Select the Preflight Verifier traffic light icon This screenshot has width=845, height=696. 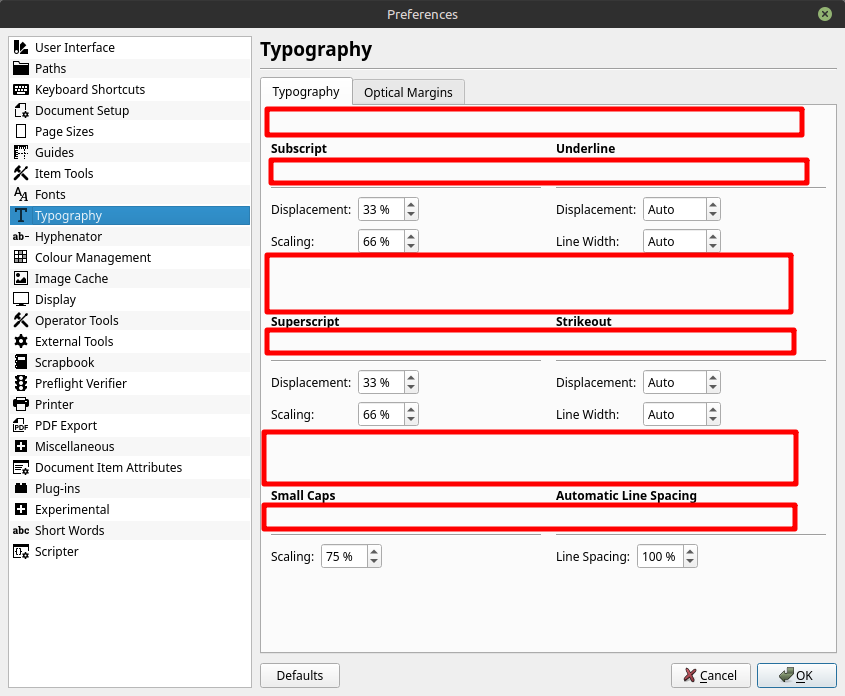click(21, 384)
